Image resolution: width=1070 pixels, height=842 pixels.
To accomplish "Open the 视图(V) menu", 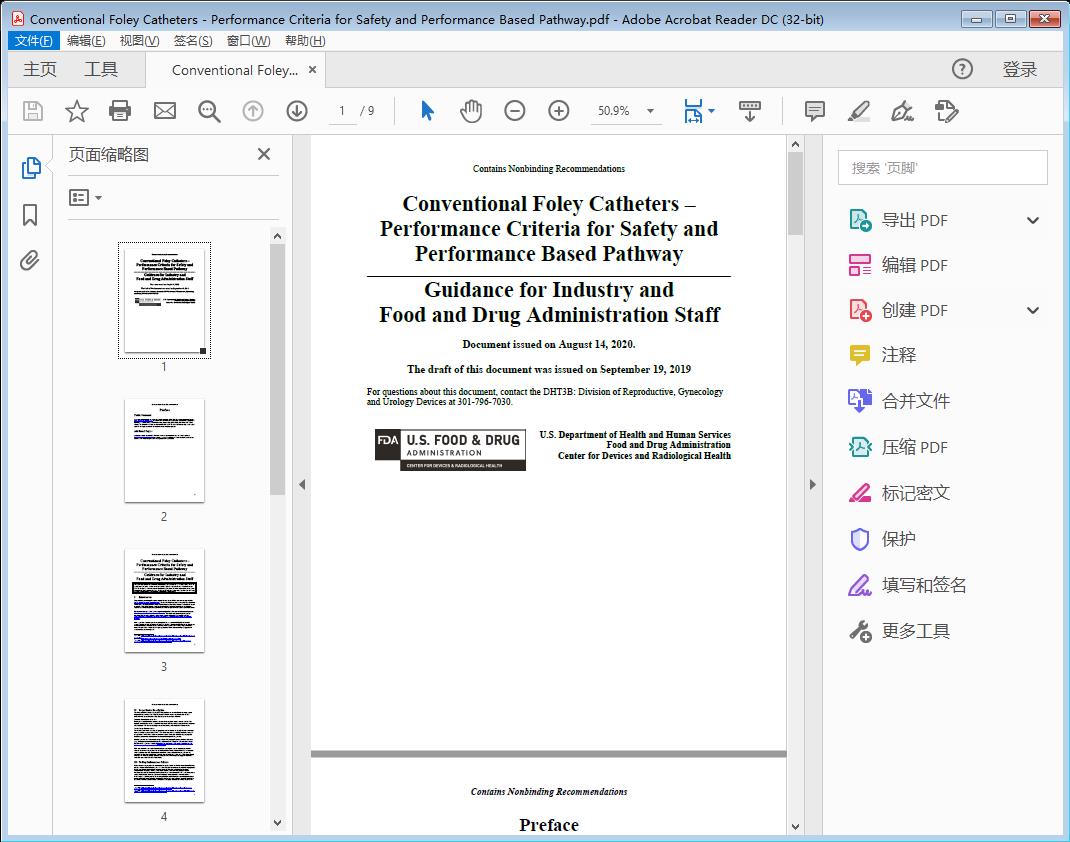I will point(139,41).
